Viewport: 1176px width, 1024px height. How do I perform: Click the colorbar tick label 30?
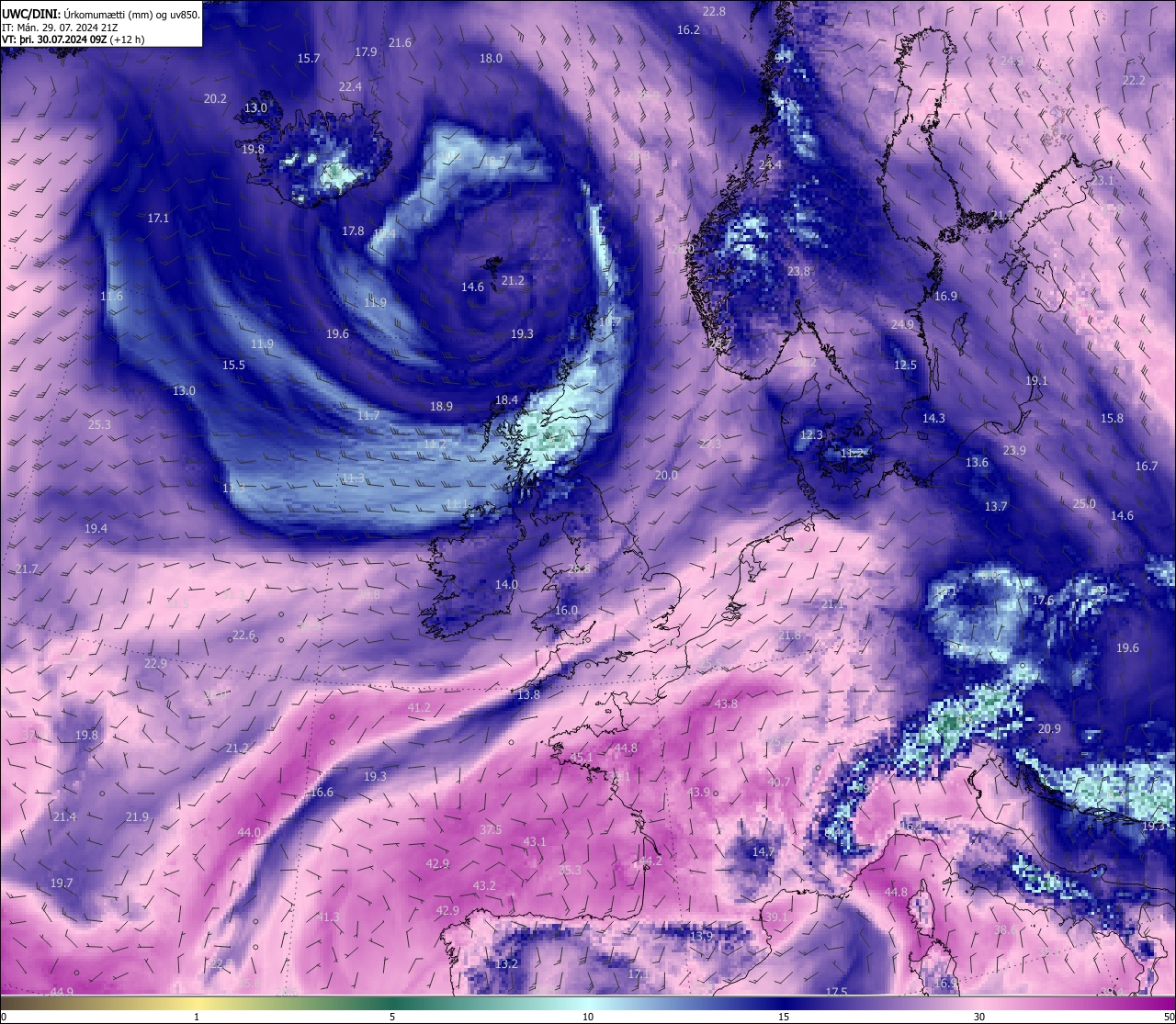[x=979, y=1018]
